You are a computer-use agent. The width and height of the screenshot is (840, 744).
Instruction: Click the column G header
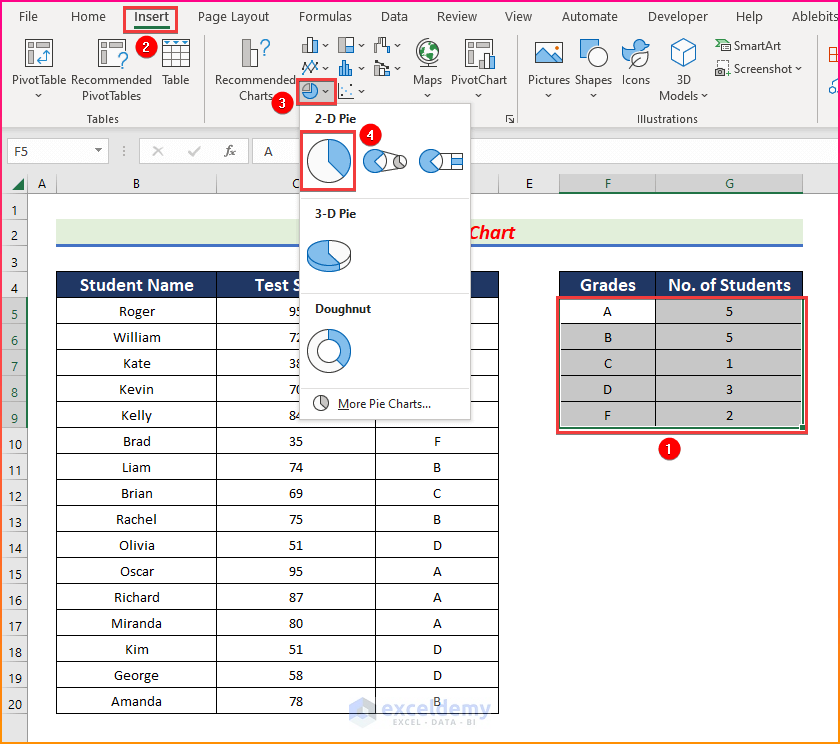729,183
